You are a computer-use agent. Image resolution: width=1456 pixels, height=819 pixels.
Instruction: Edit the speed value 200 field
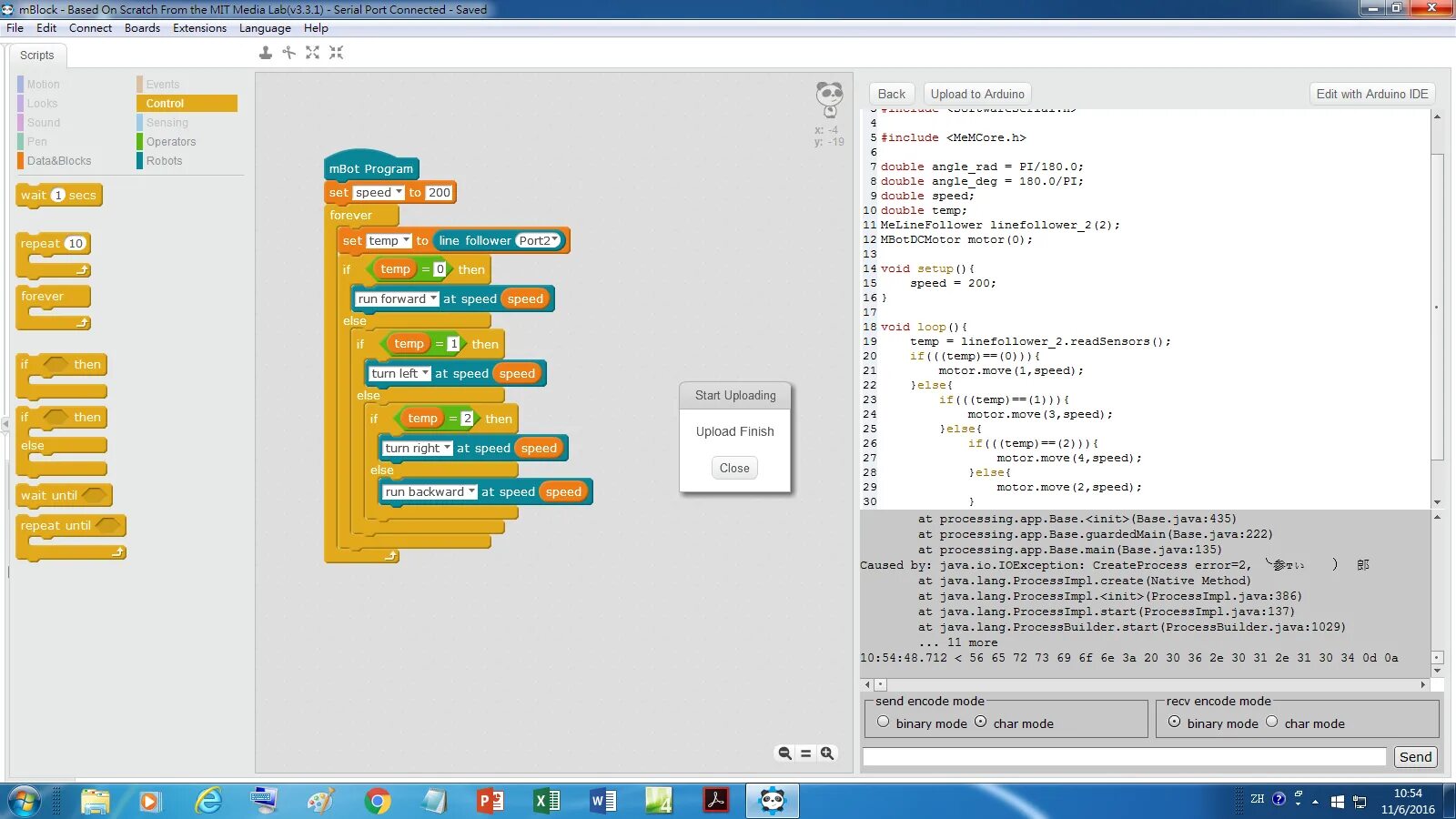coord(440,193)
